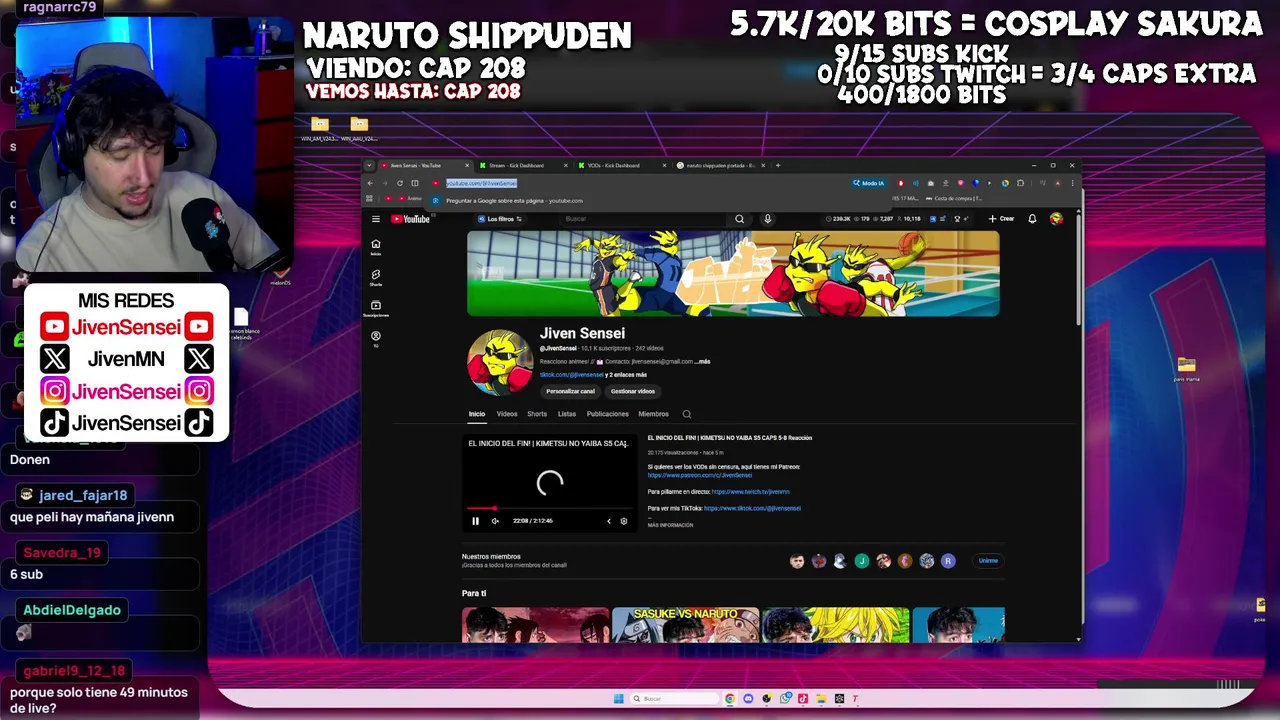Click the 'Gestionar vídeos' button
The image size is (1280, 720).
tap(633, 391)
